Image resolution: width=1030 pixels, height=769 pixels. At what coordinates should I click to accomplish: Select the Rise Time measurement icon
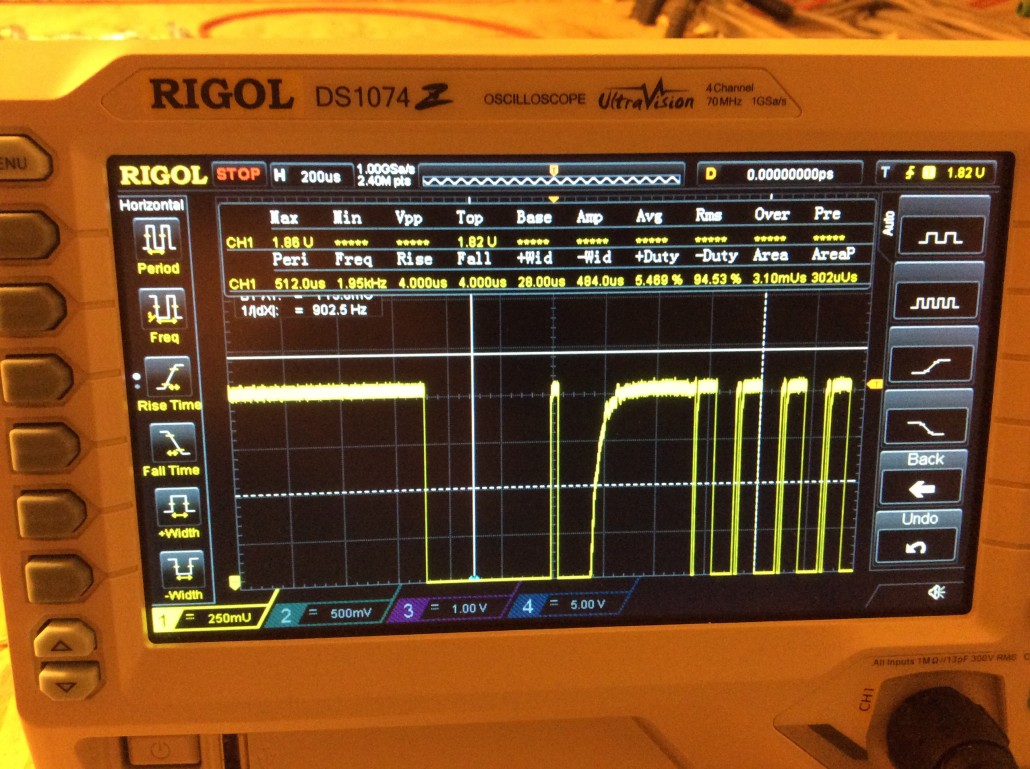(x=168, y=376)
